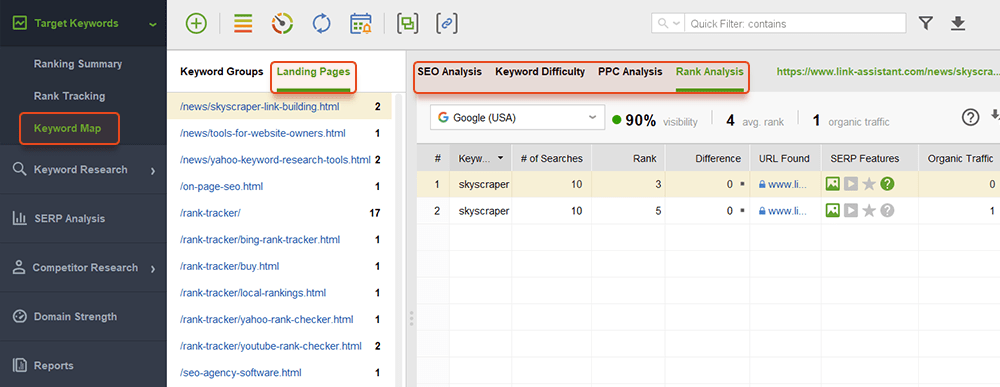The height and width of the screenshot is (387, 1000).
Task: Click the Quick Filter contains input field
Action: [x=795, y=24]
